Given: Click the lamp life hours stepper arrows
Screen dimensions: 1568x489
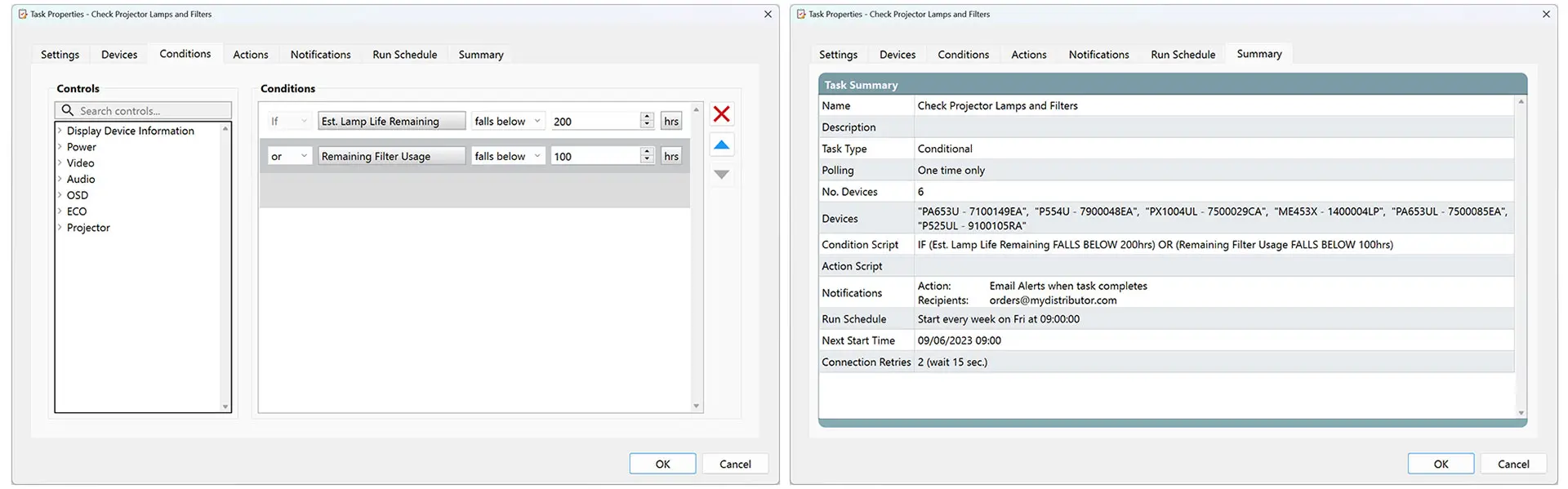Looking at the screenshot, I should tap(647, 121).
